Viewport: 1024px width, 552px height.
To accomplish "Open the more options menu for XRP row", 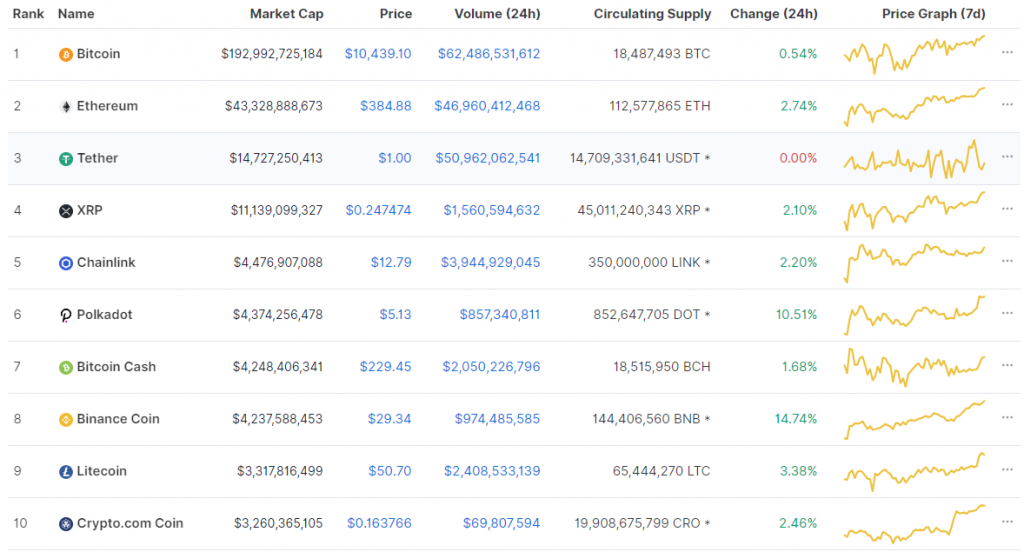I will [x=1007, y=209].
